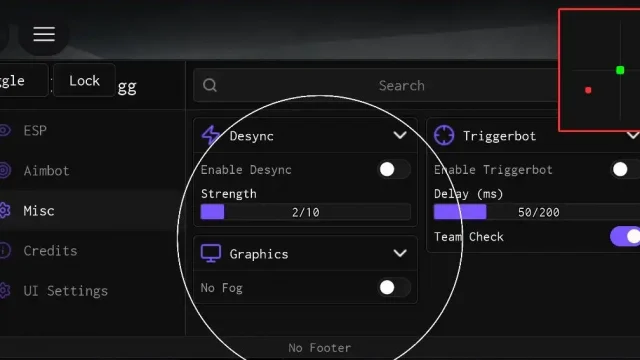This screenshot has width=640, height=360.
Task: Click the Lock button
Action: (x=84, y=80)
